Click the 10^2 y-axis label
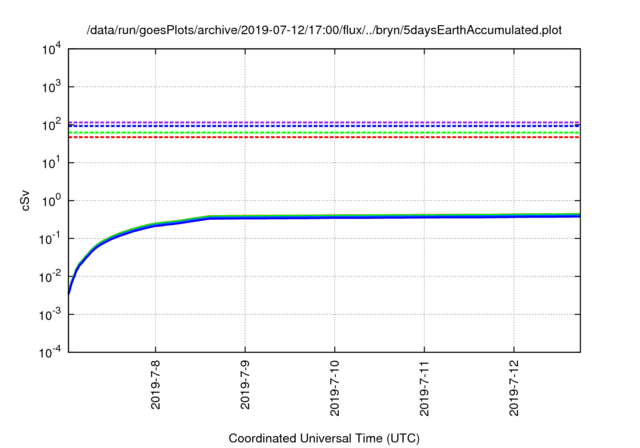This screenshot has width=640, height=448. point(52,124)
